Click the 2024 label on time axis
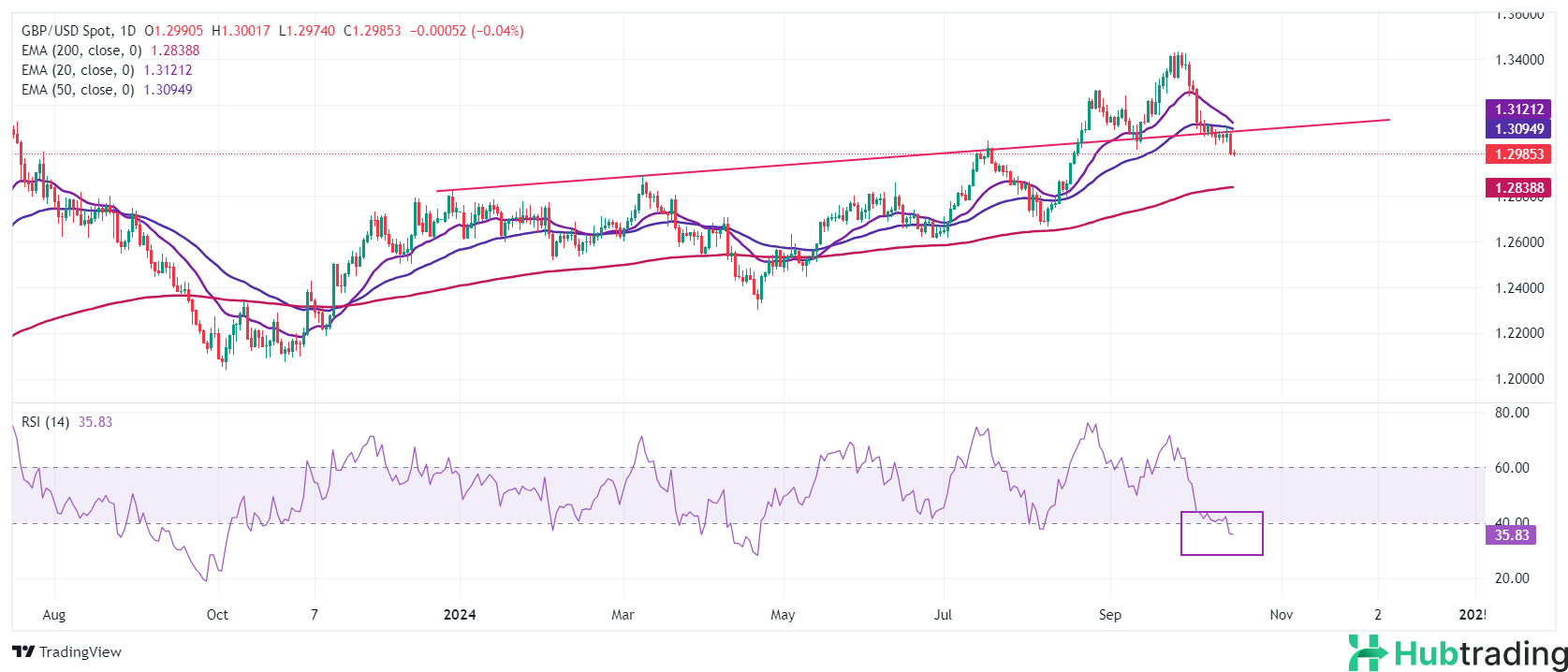The height and width of the screenshot is (672, 1568). pyautogui.click(x=460, y=615)
